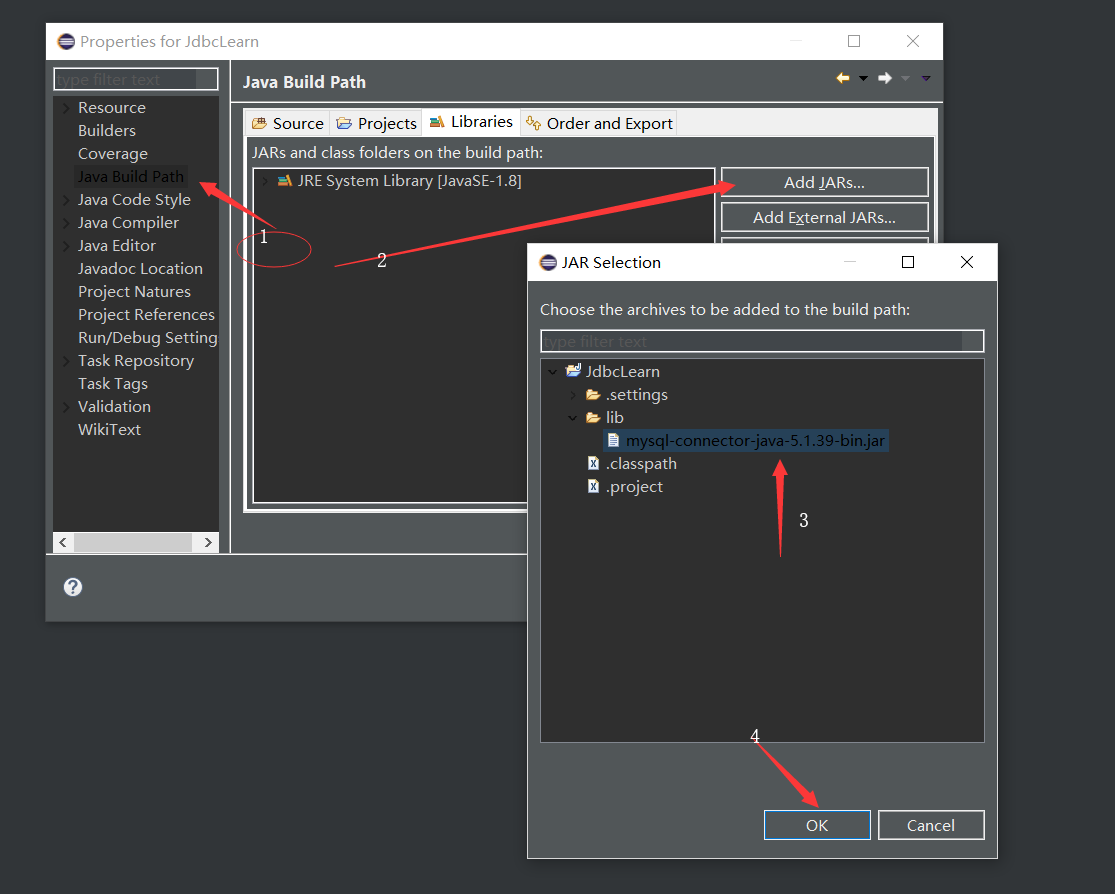
Task: Select .classpath file in JAR Selection
Action: (x=641, y=463)
